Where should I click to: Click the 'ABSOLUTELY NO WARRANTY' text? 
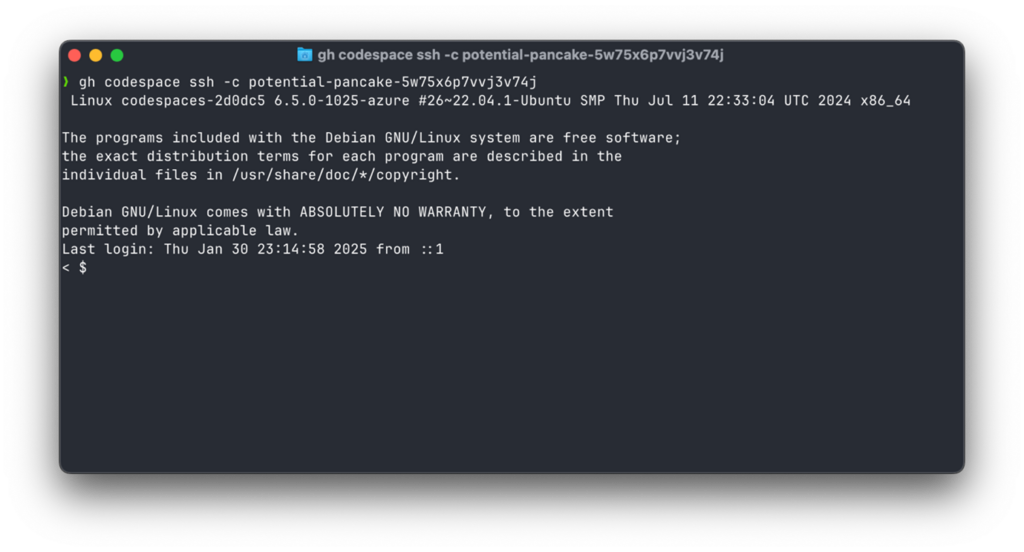[x=392, y=212]
